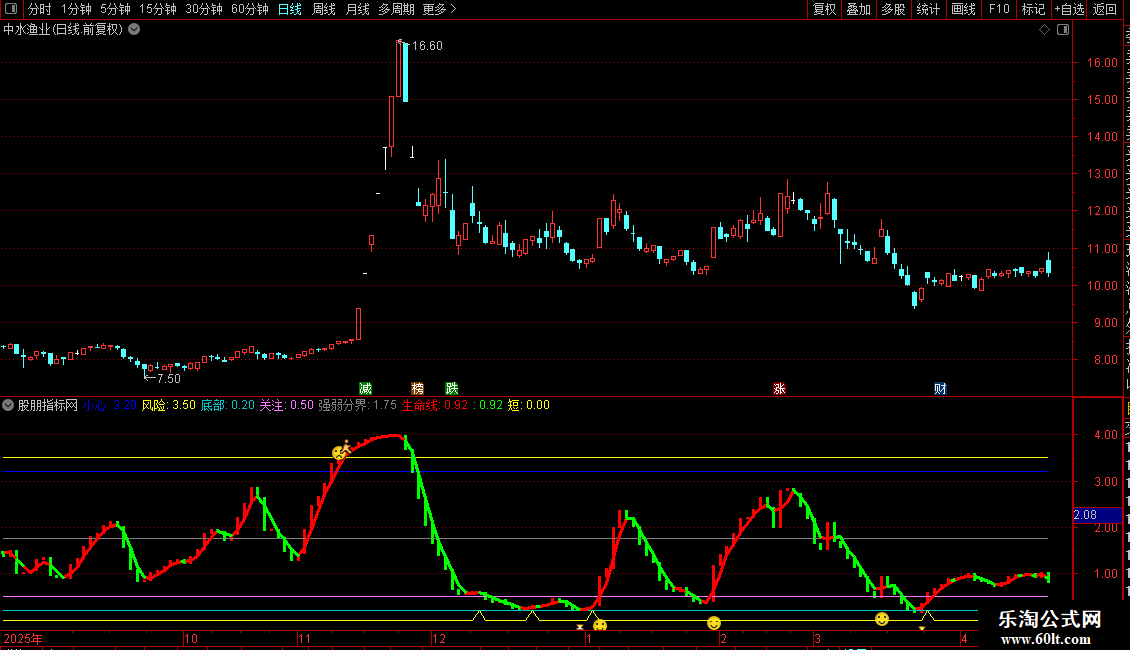Image resolution: width=1130 pixels, height=650 pixels.
Task: Select the 1分钟 period
Action: [x=76, y=9]
